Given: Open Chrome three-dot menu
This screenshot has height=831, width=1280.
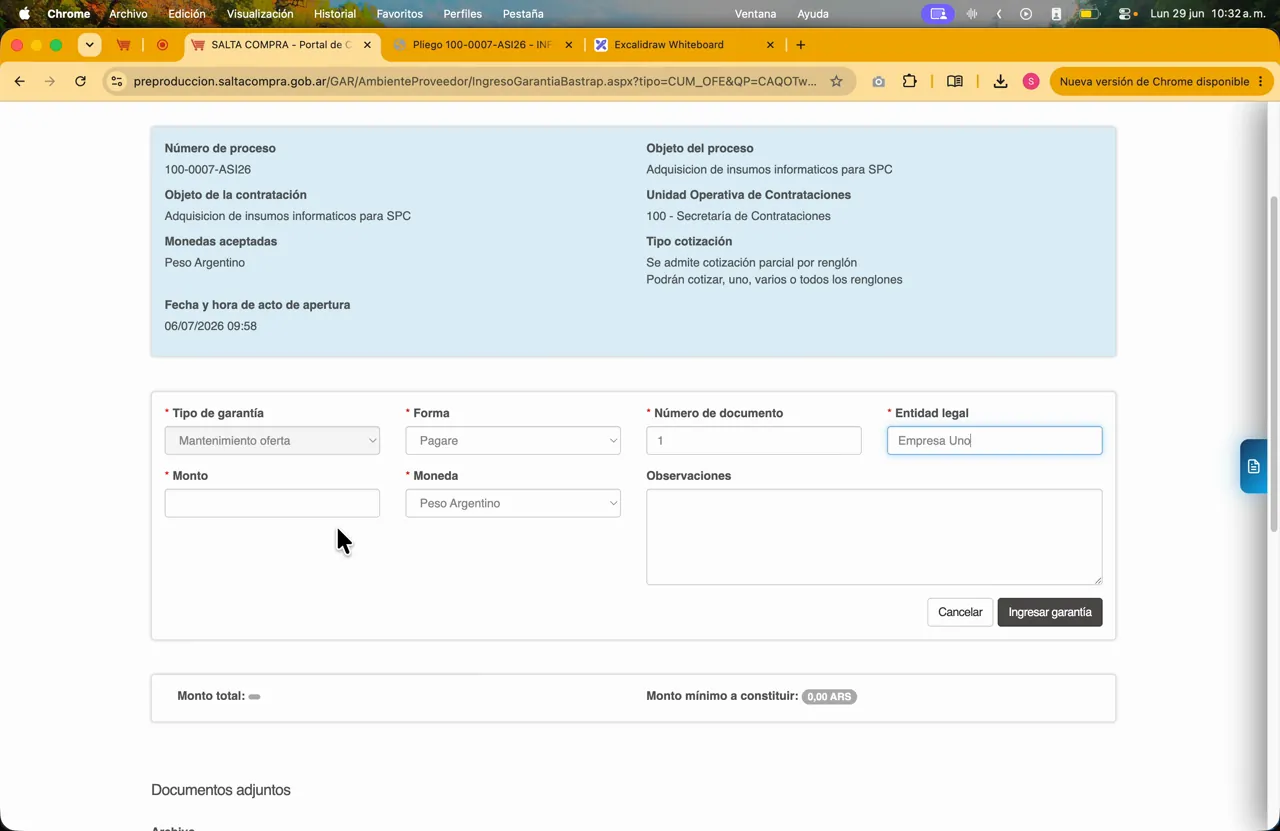Looking at the screenshot, I should (x=1260, y=81).
